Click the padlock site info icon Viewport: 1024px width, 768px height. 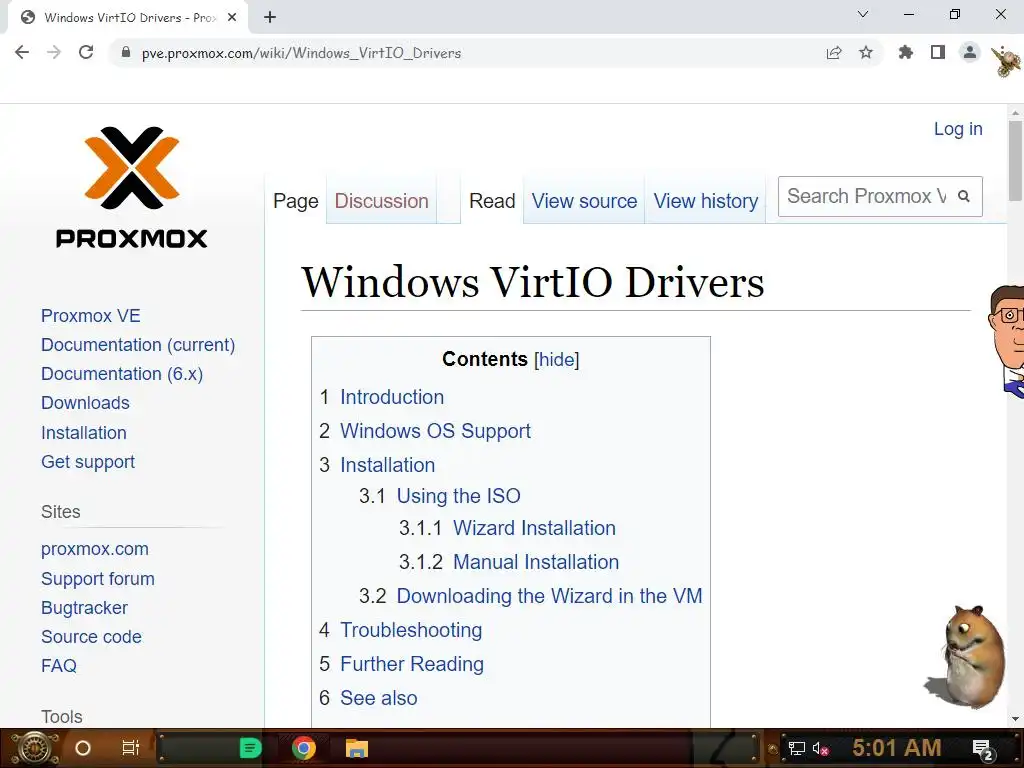(x=126, y=52)
